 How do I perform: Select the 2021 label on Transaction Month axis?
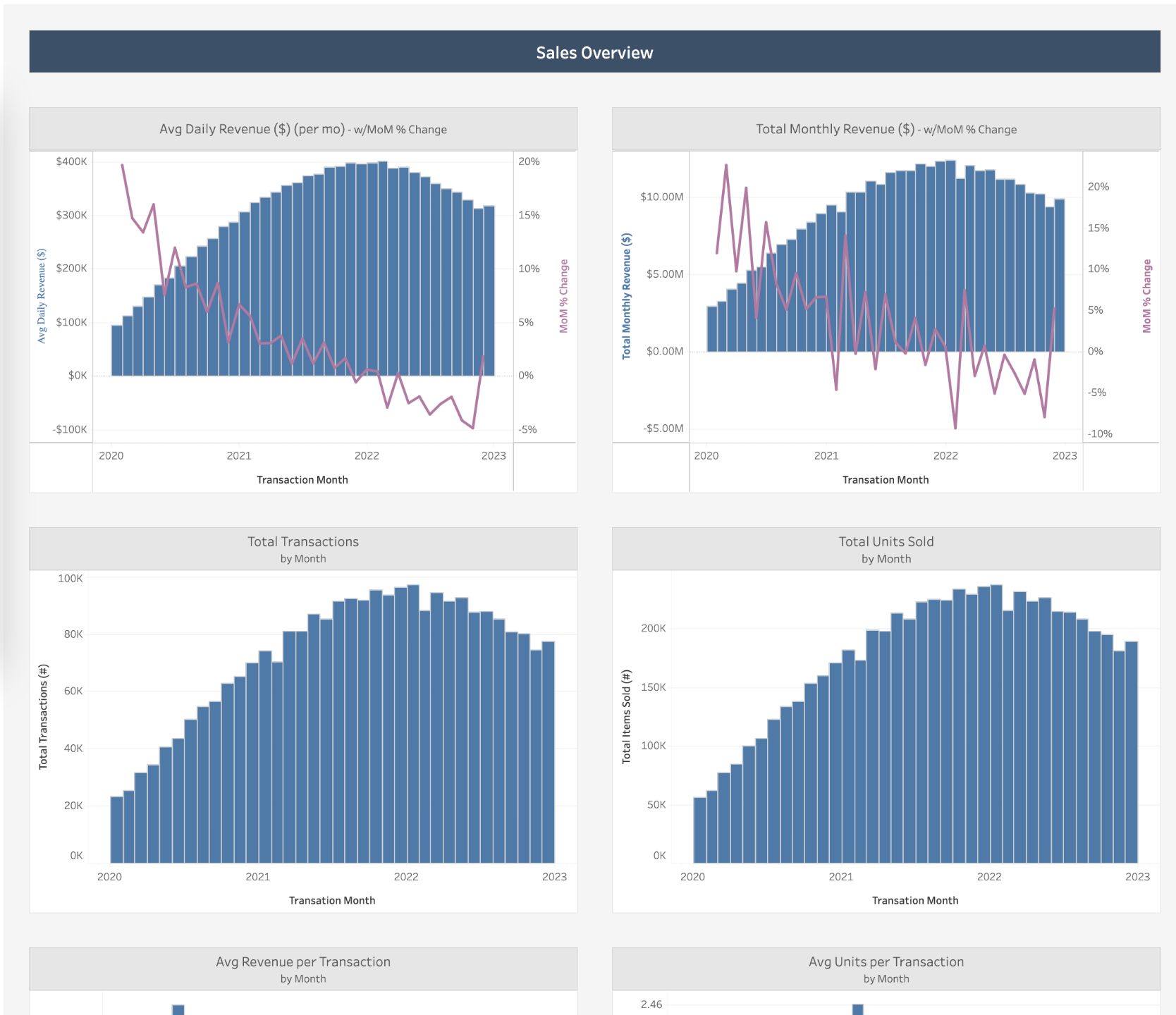[x=240, y=455]
